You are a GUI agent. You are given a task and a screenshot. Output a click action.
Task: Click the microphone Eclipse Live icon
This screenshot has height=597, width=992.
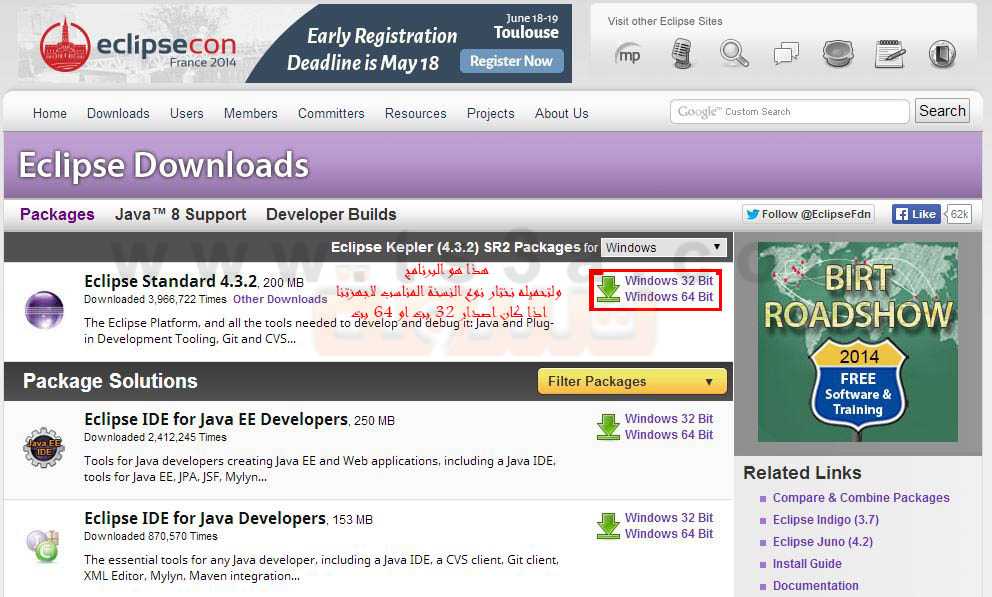coord(681,54)
